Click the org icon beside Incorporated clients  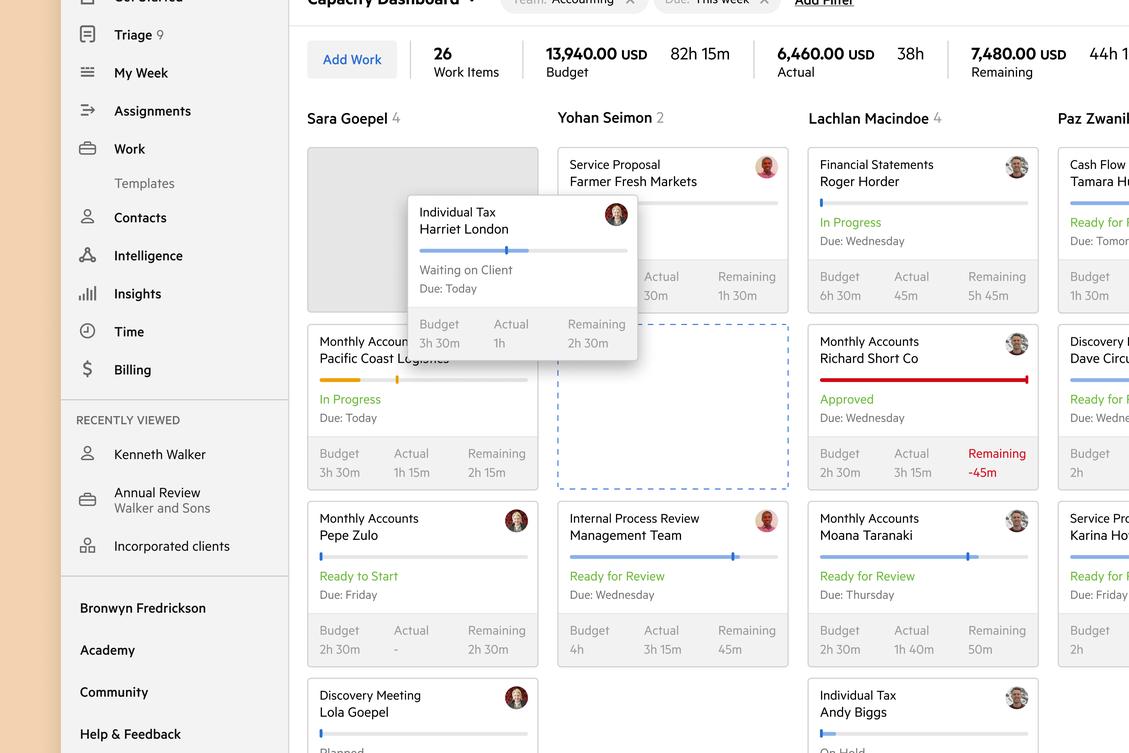click(x=87, y=546)
